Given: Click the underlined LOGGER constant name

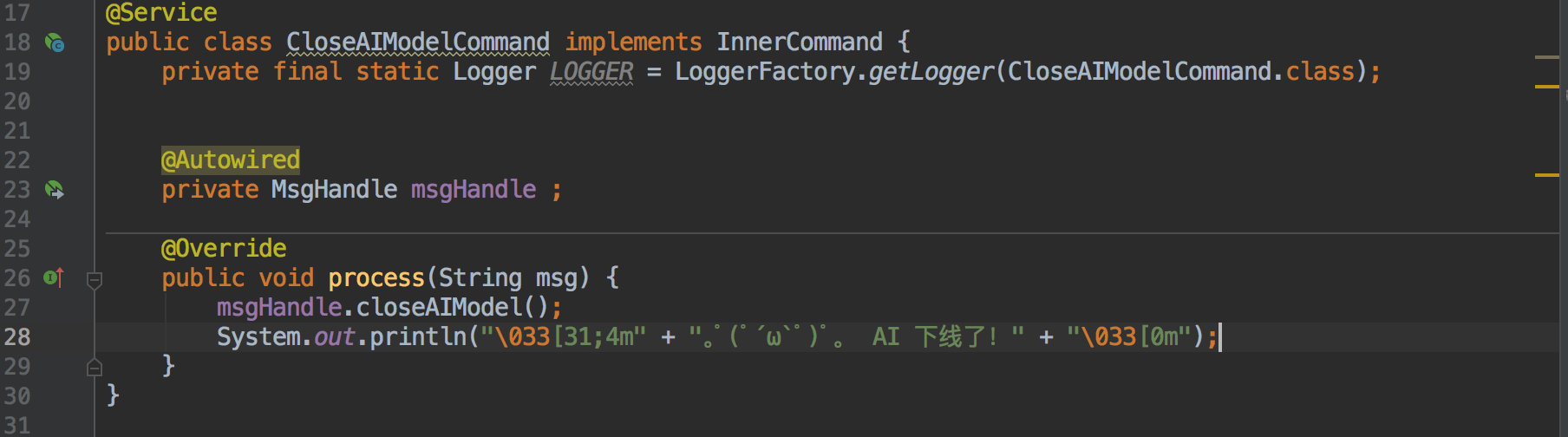Looking at the screenshot, I should [591, 72].
